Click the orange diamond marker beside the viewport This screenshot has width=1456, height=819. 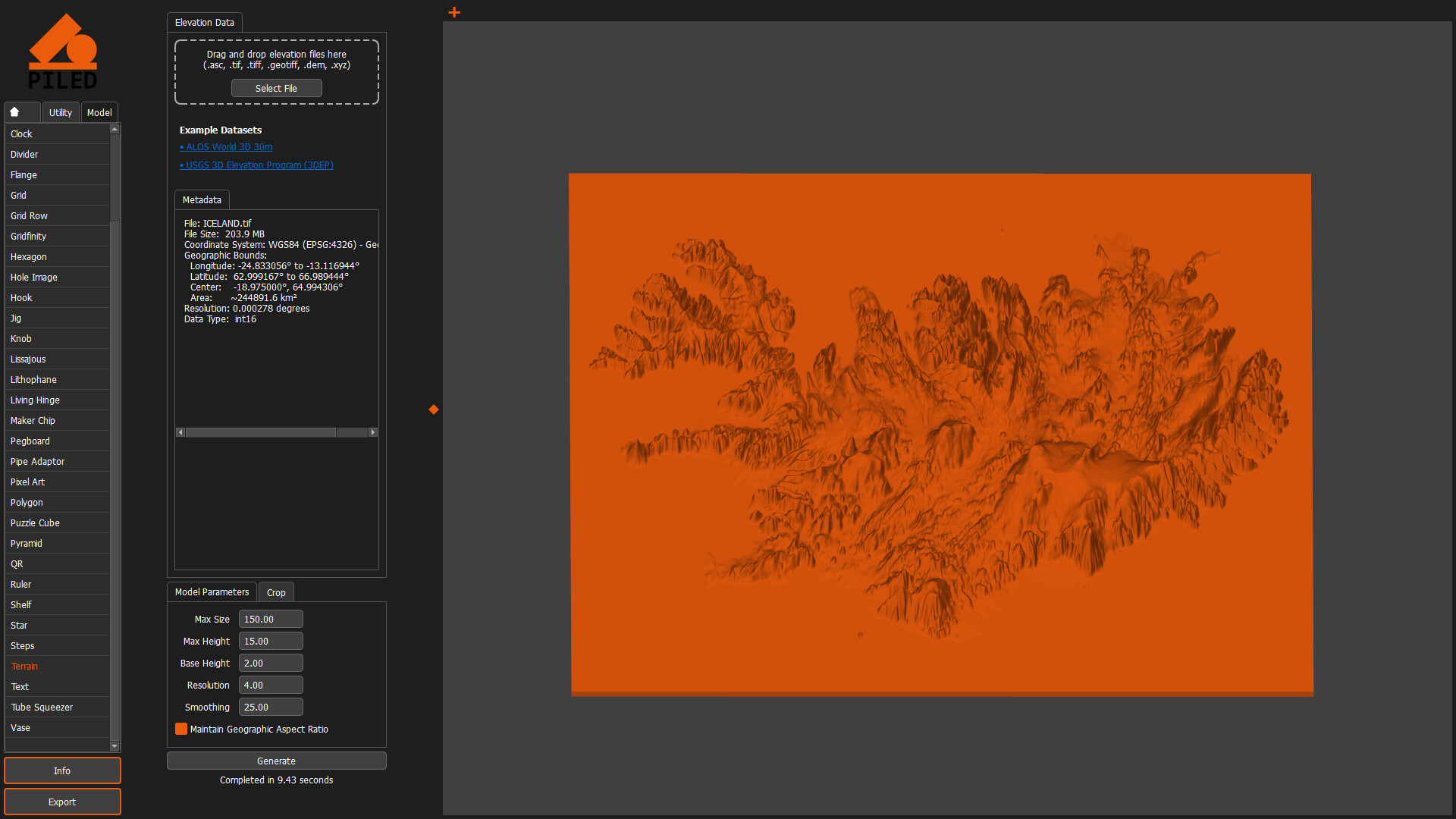(433, 409)
